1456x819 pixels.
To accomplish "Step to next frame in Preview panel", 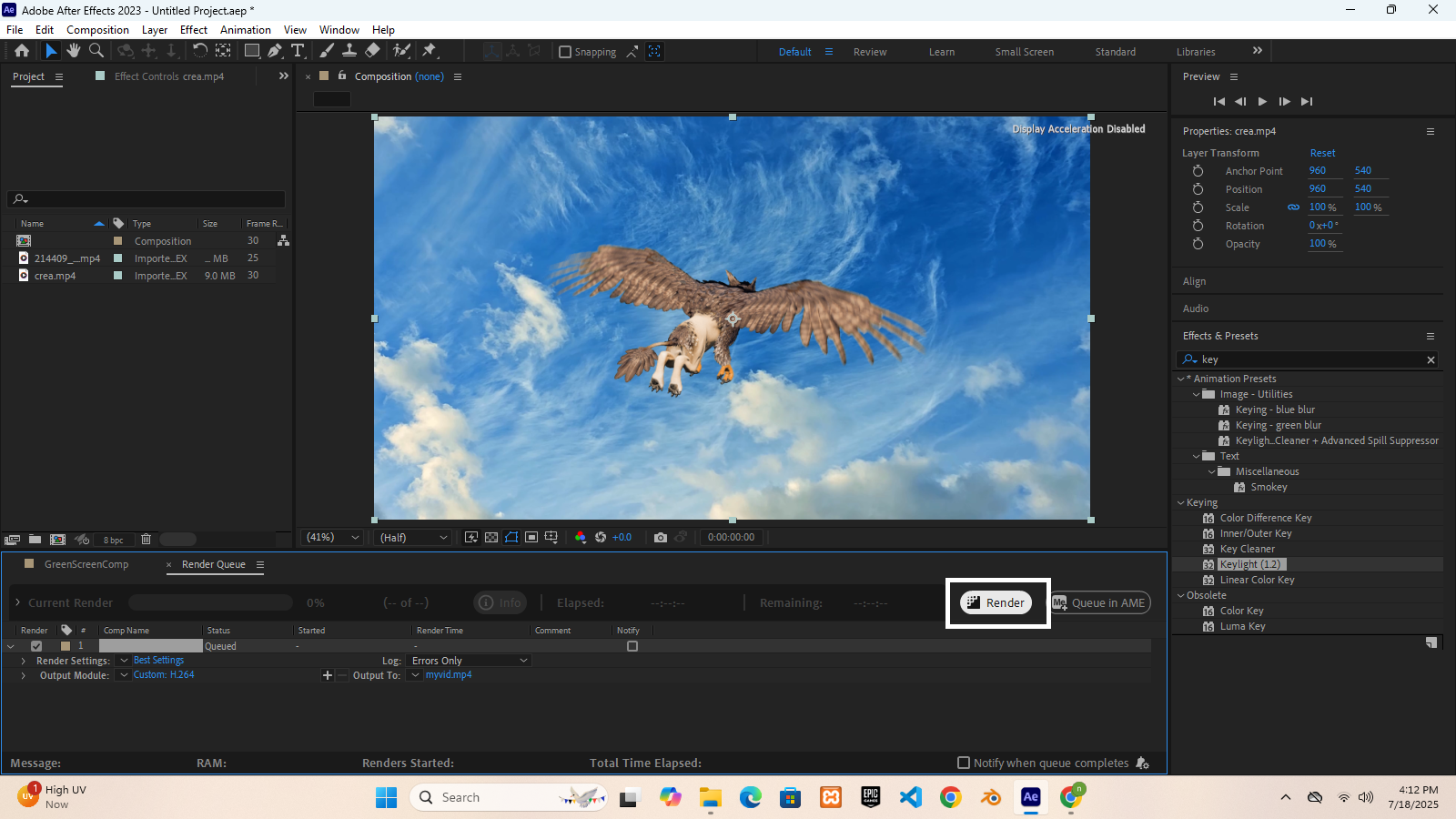I will (1284, 102).
